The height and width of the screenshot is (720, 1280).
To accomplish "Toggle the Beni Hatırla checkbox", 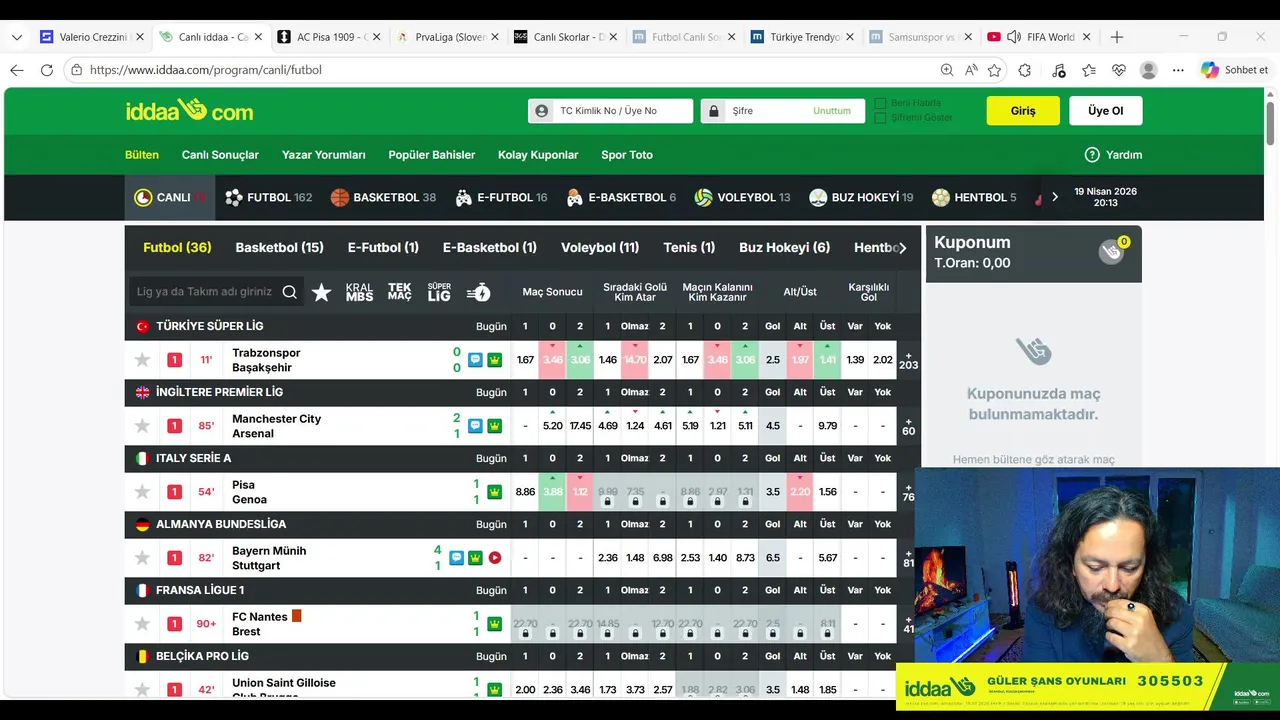I will [881, 103].
